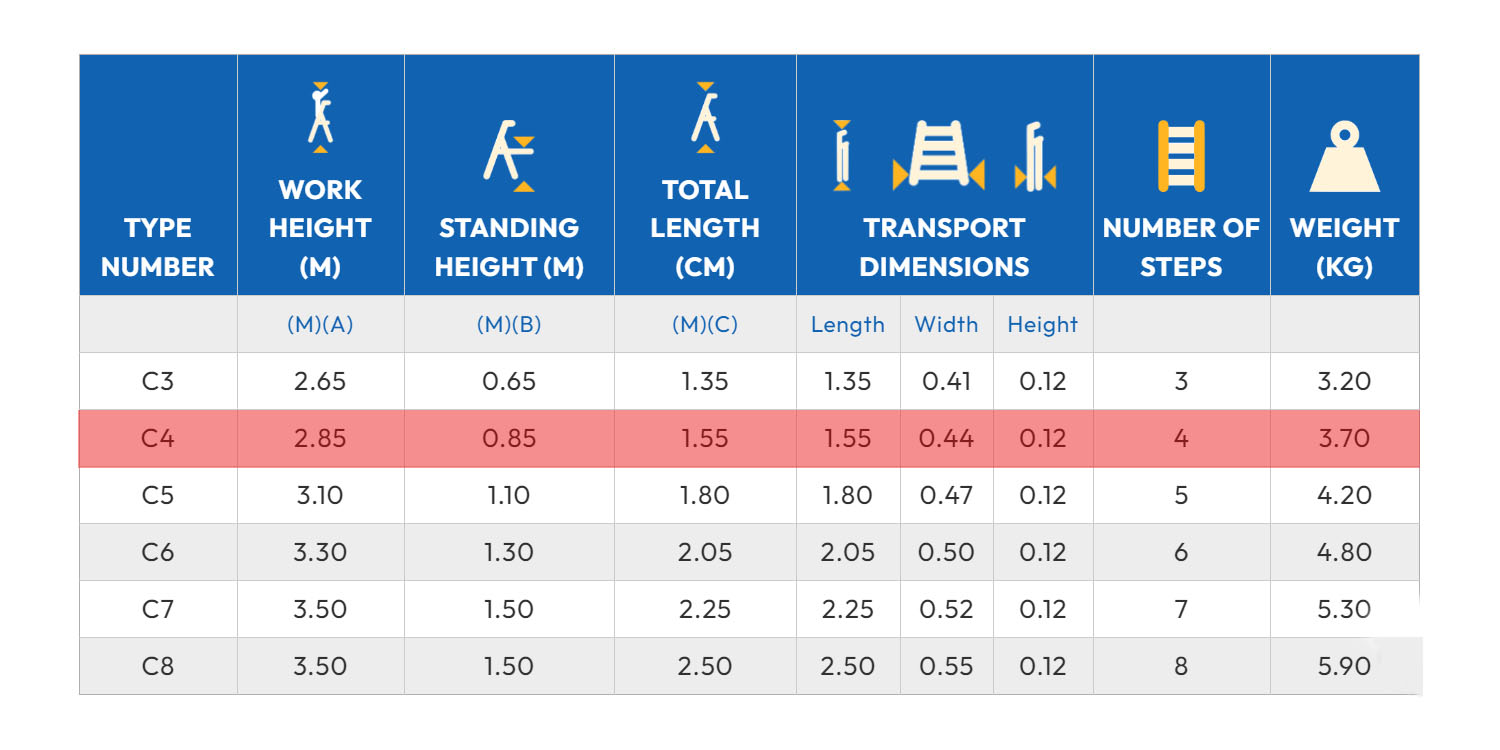Click the Width sub-header
This screenshot has height=750, width=1500.
(946, 325)
